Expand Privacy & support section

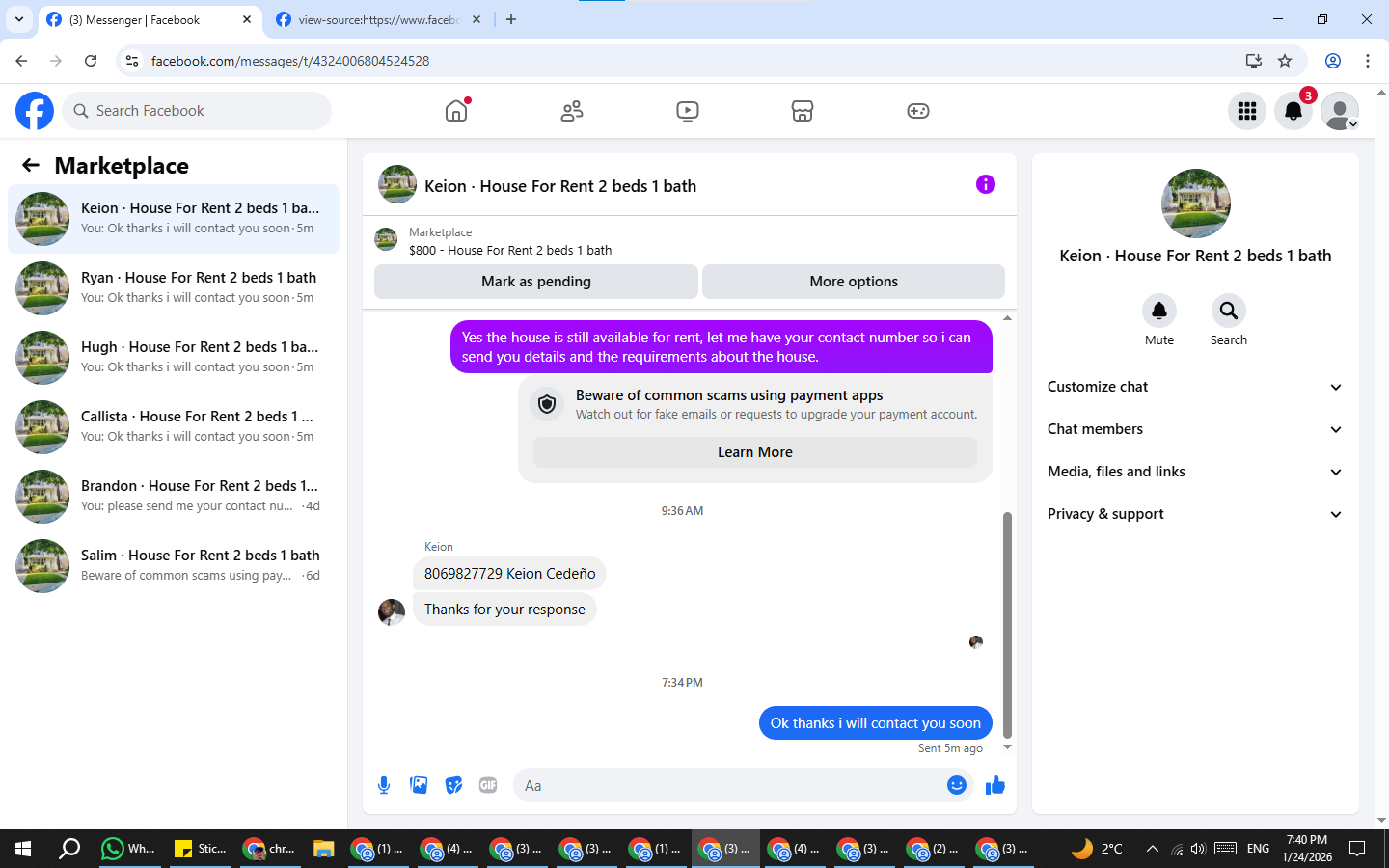click(1196, 514)
